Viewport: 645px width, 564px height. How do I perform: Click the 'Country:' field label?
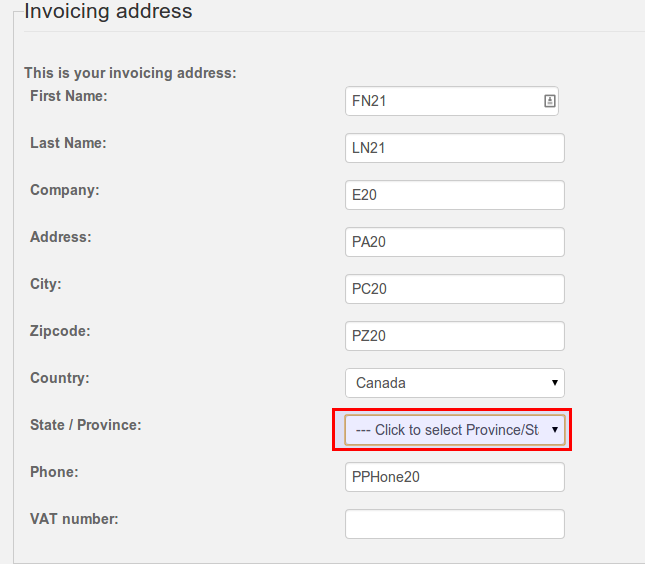click(x=60, y=378)
